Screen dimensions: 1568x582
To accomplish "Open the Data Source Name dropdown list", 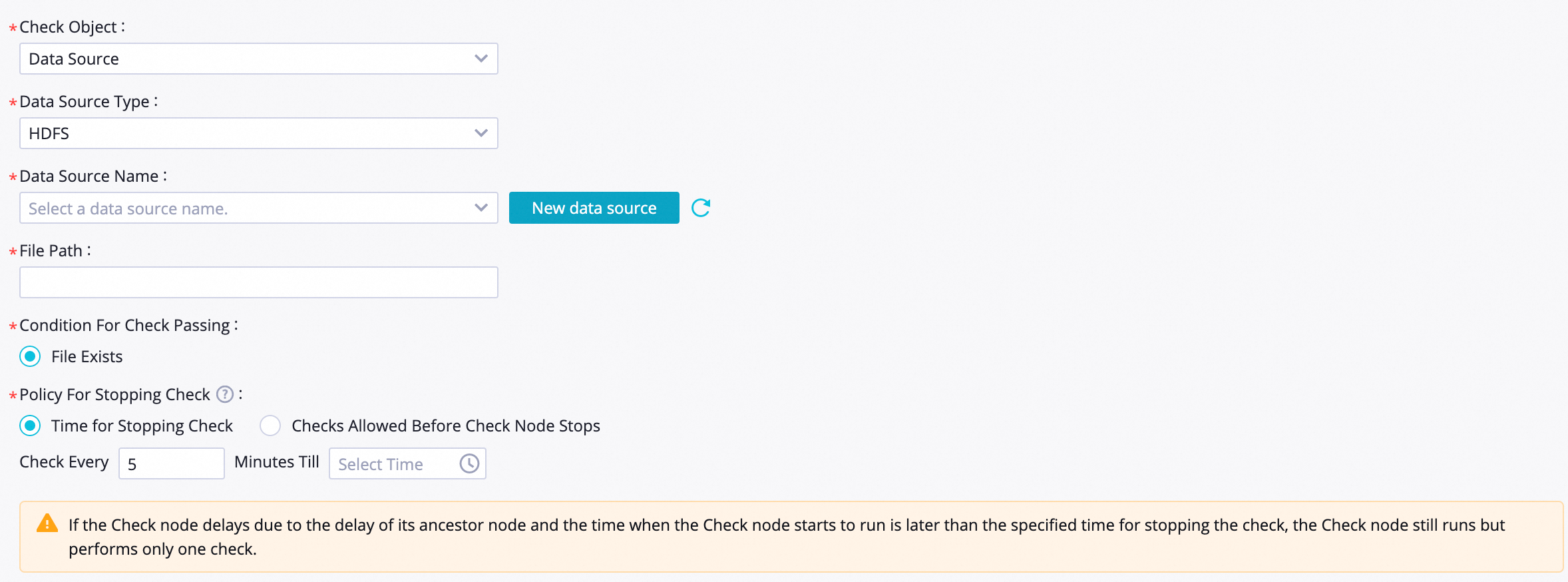I will [259, 208].
